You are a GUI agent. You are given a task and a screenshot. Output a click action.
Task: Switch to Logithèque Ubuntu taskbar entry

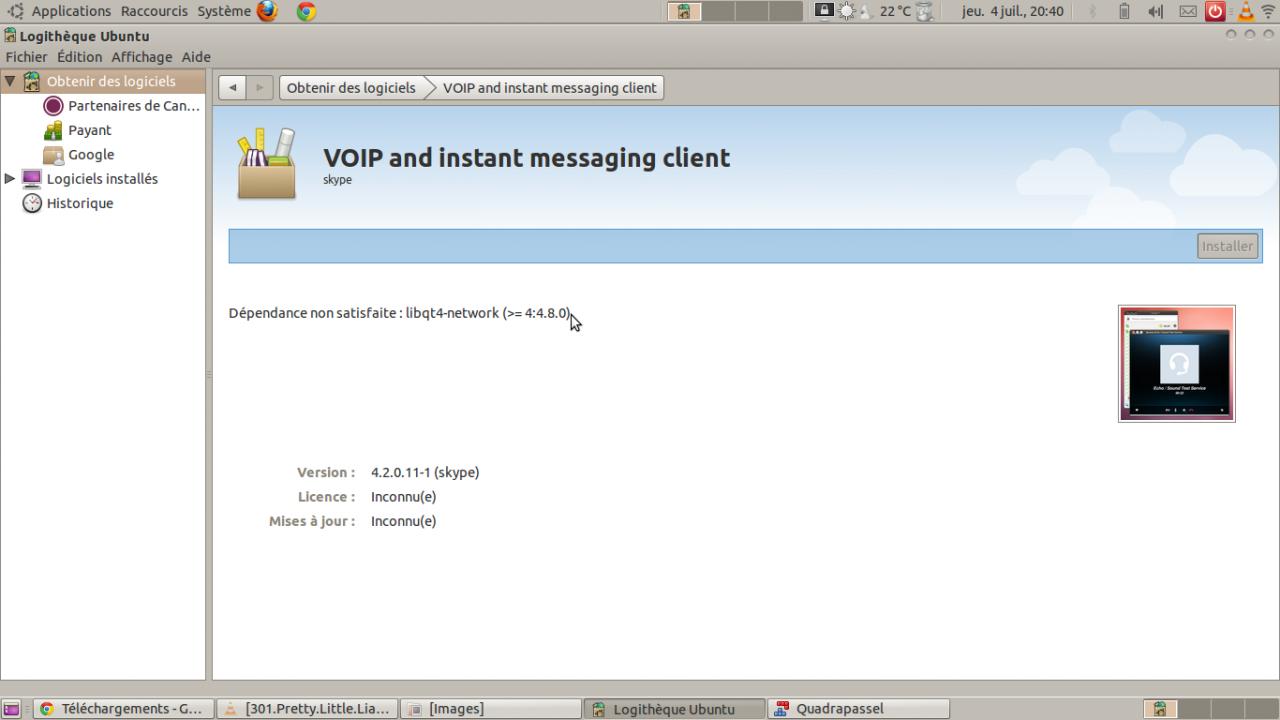click(674, 709)
